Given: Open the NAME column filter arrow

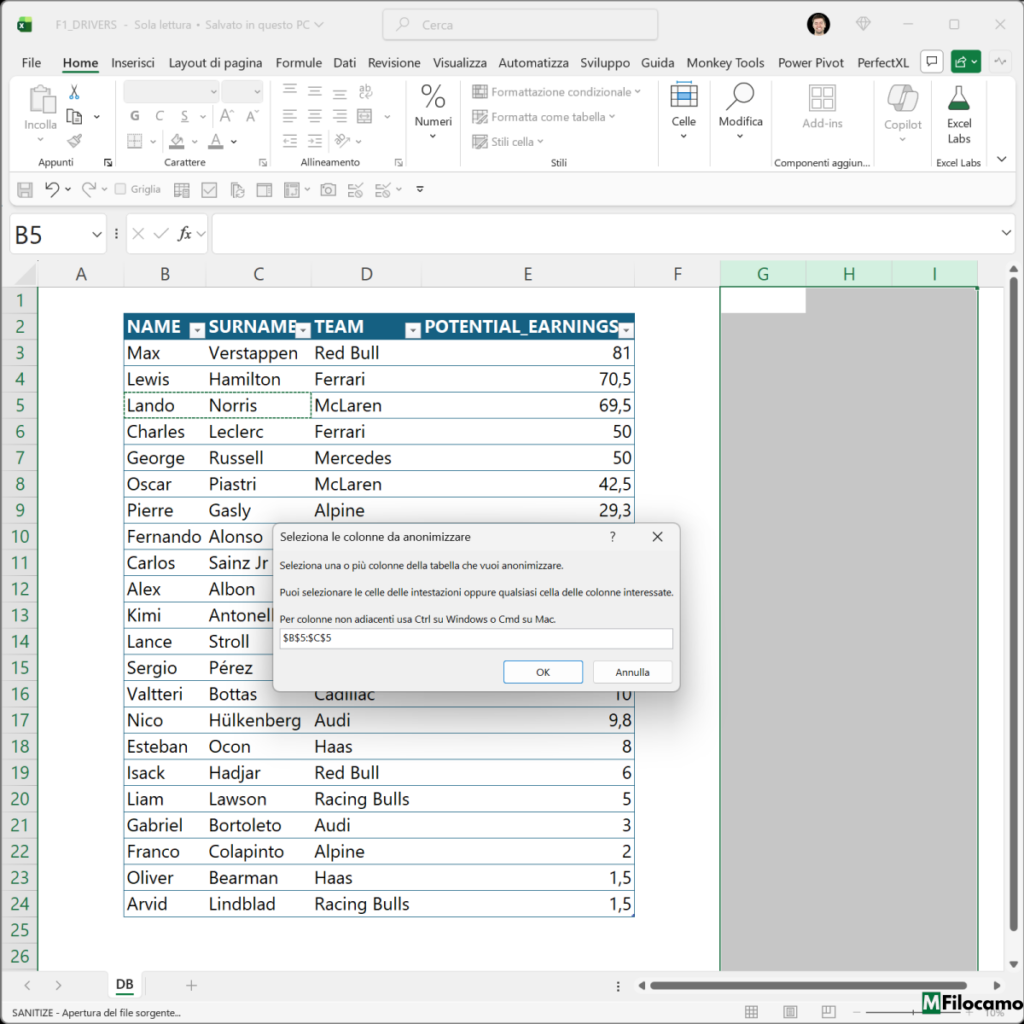Looking at the screenshot, I should (x=197, y=330).
